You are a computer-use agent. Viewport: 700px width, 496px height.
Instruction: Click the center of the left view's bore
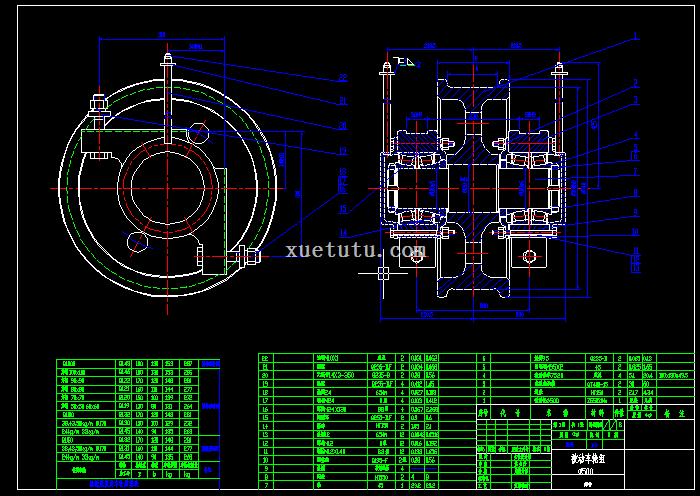(x=166, y=189)
